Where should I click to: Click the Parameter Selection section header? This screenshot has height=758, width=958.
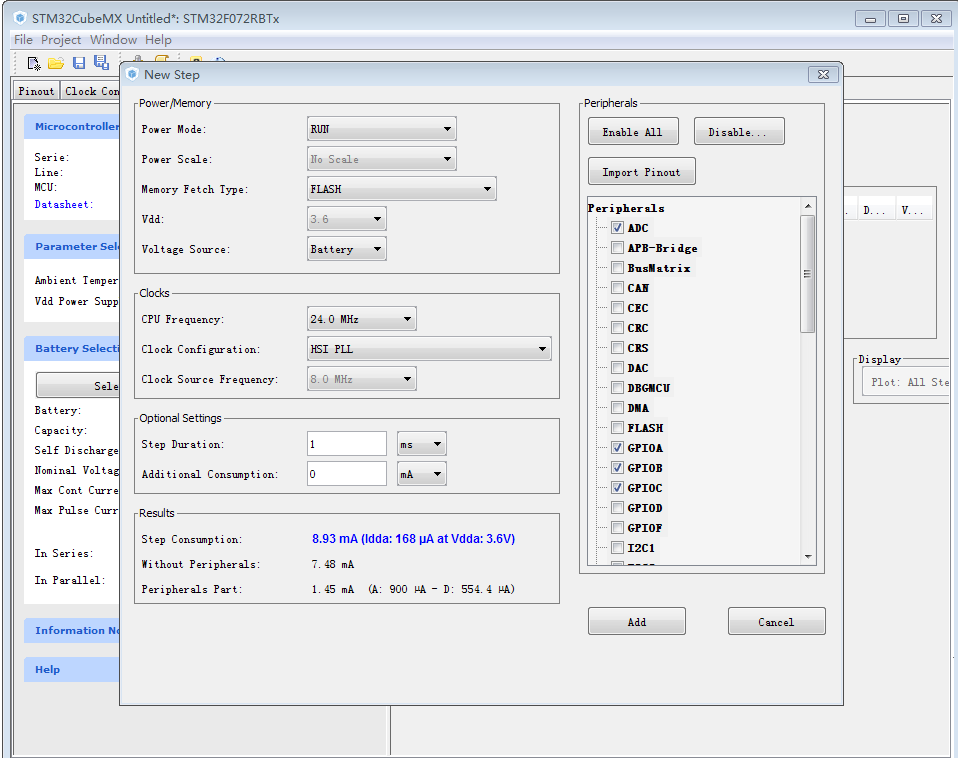72,246
